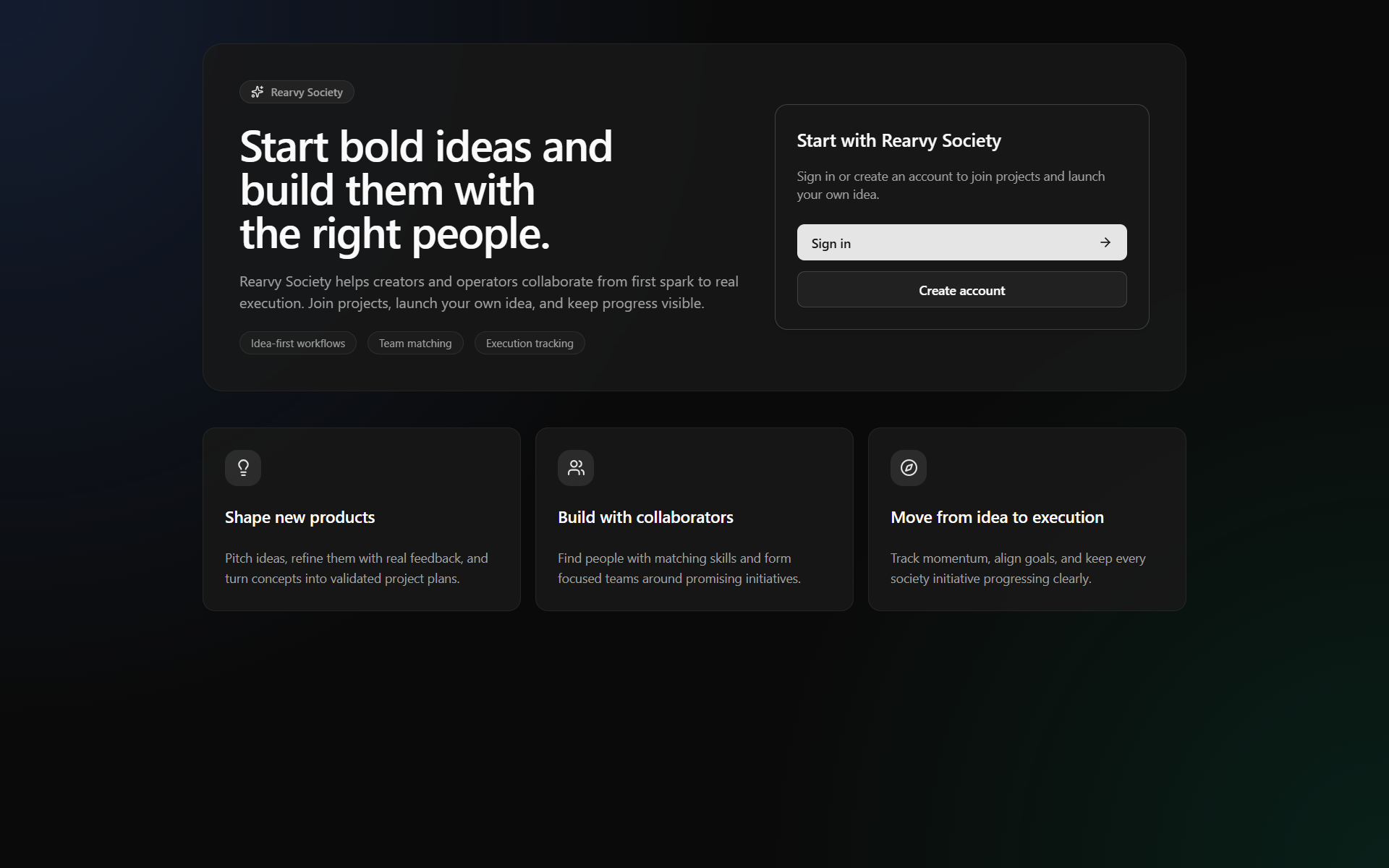Screen dimensions: 1389x868
Task: Click the sign-in panel description text
Action: [951, 185]
